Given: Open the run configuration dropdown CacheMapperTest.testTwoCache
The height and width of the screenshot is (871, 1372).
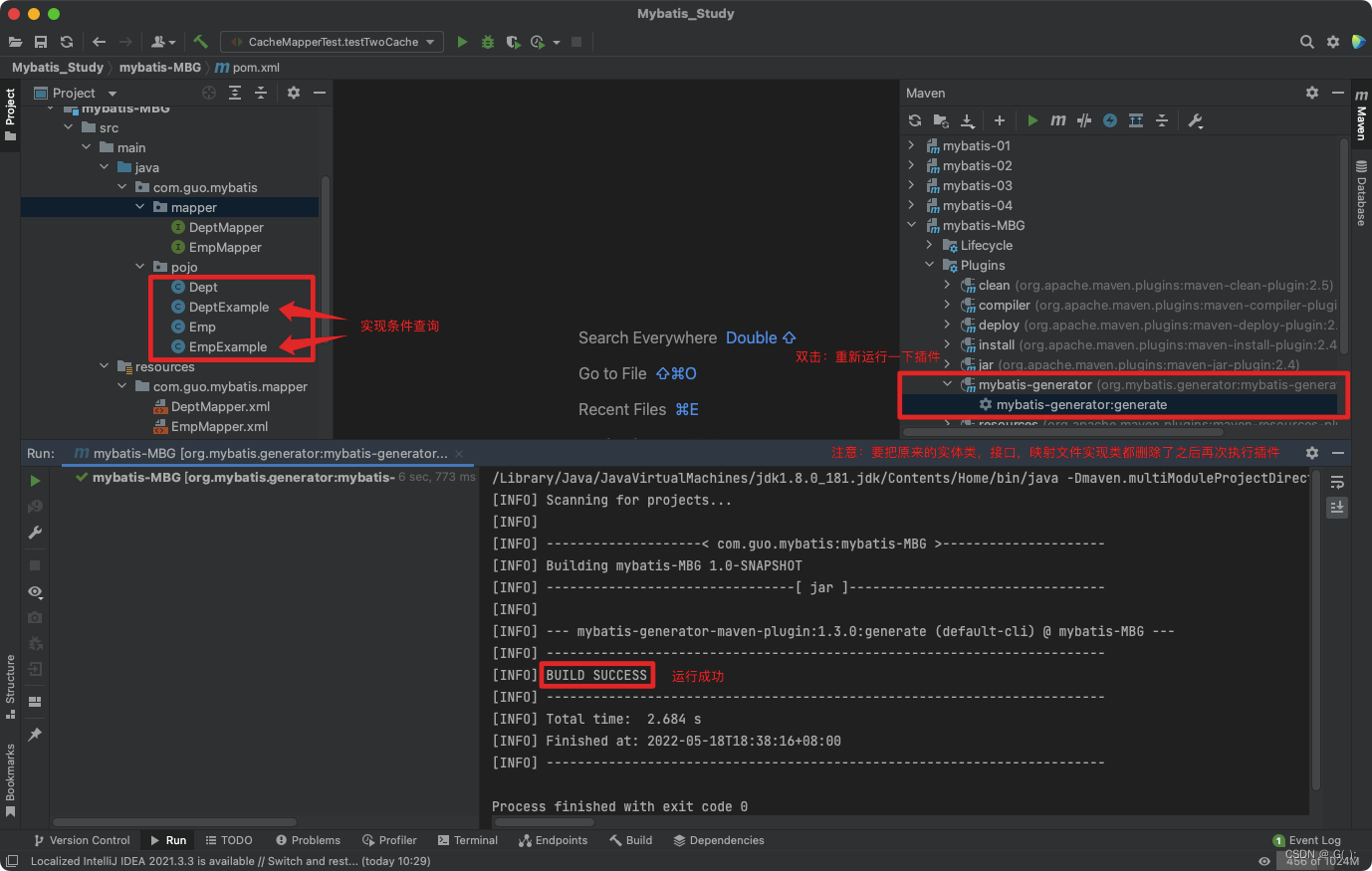Looking at the screenshot, I should 333,42.
